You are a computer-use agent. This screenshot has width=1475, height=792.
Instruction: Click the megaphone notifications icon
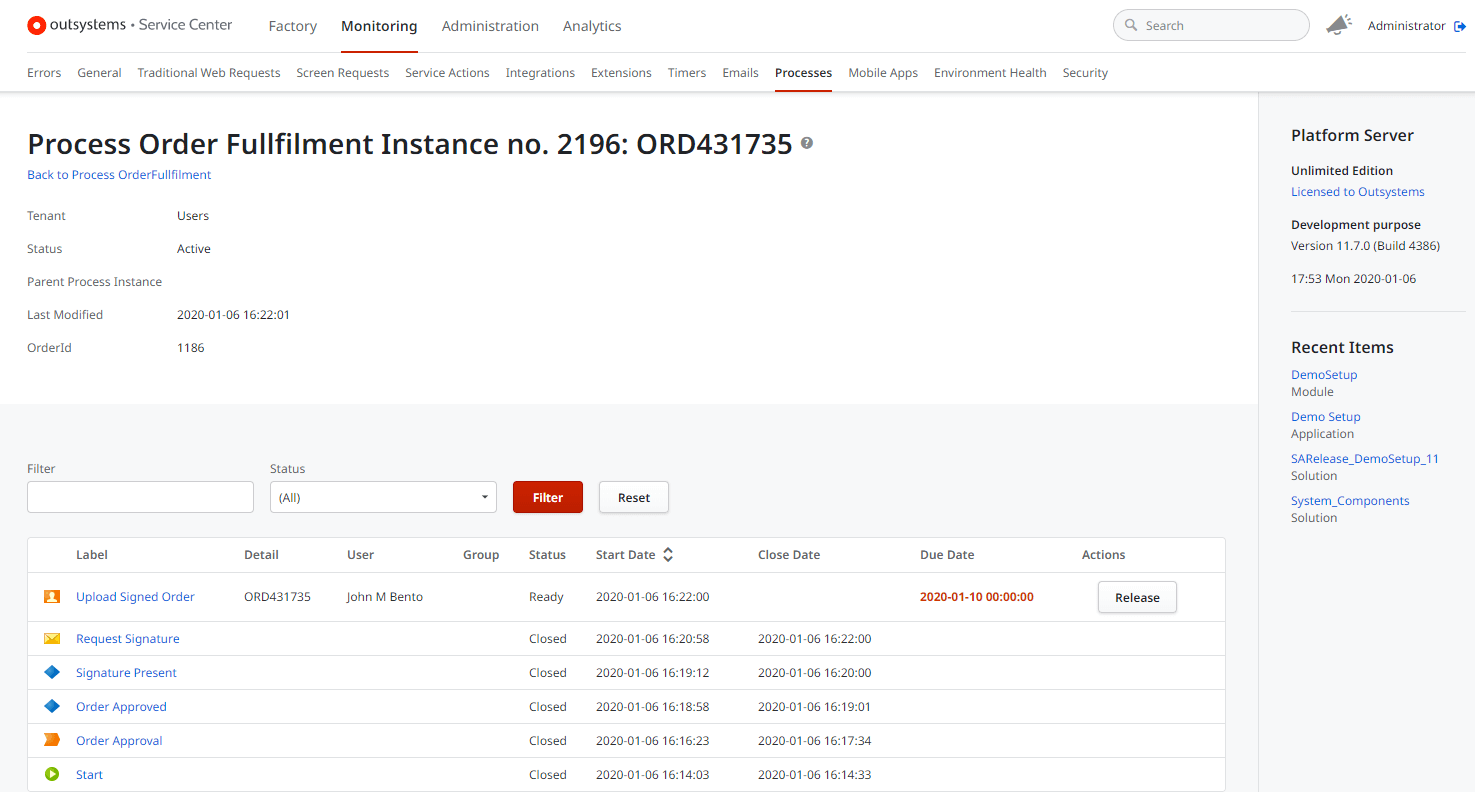(x=1338, y=26)
